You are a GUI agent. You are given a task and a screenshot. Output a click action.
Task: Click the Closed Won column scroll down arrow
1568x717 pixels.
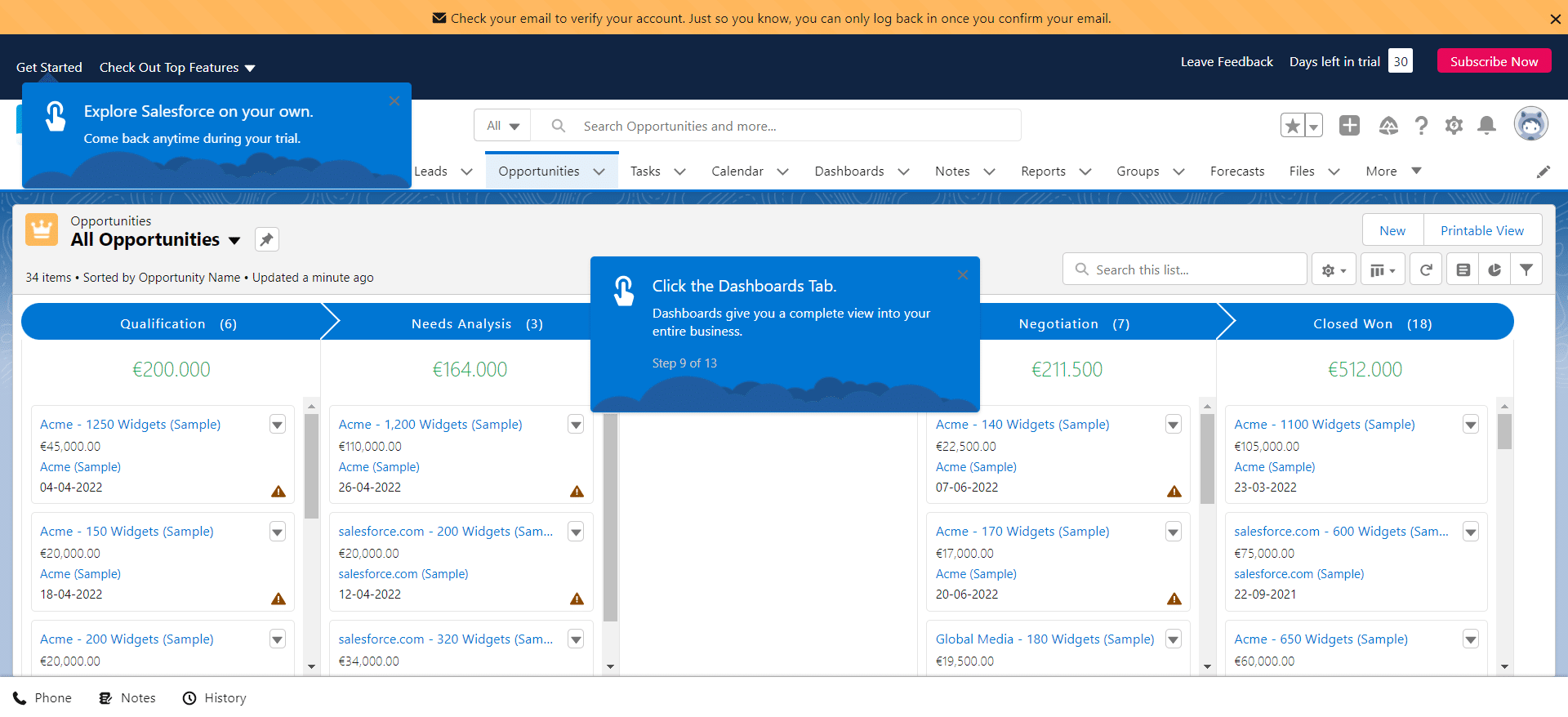pos(1504,667)
